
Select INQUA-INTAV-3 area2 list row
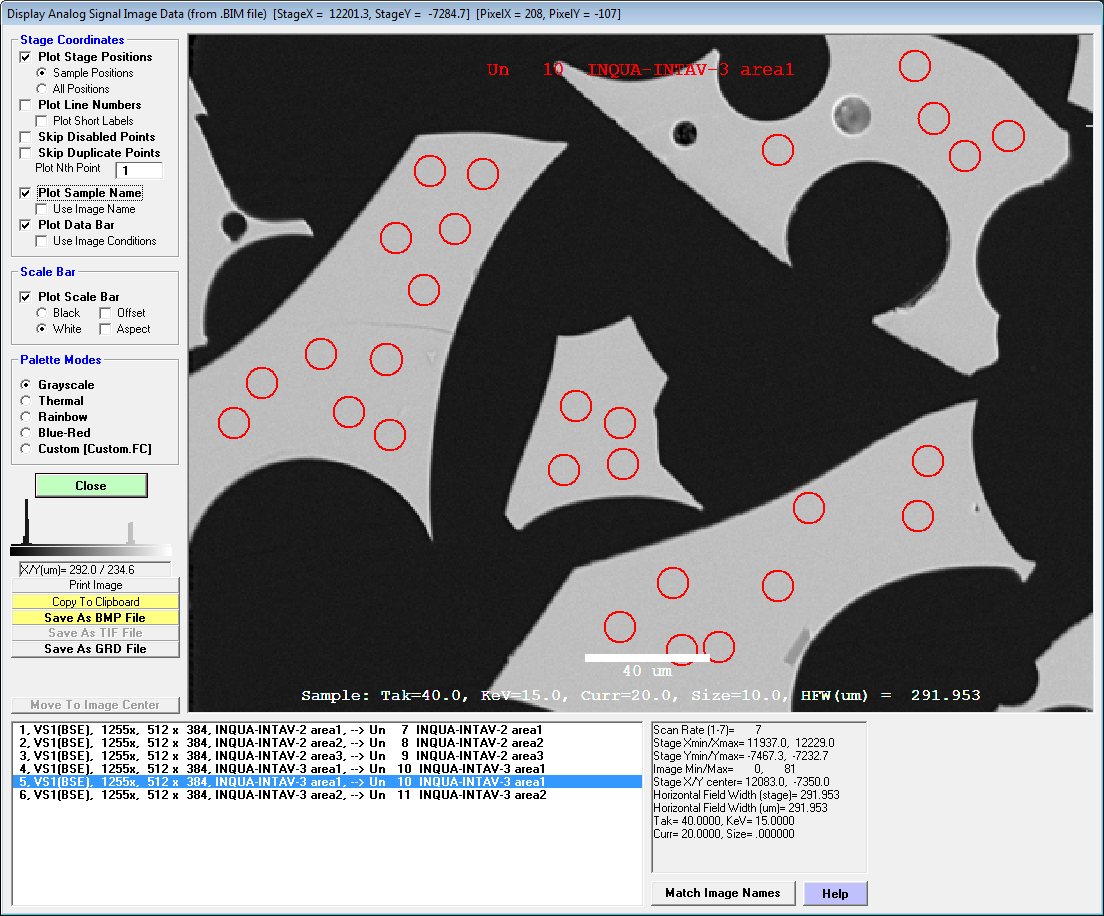pyautogui.click(x=280, y=795)
